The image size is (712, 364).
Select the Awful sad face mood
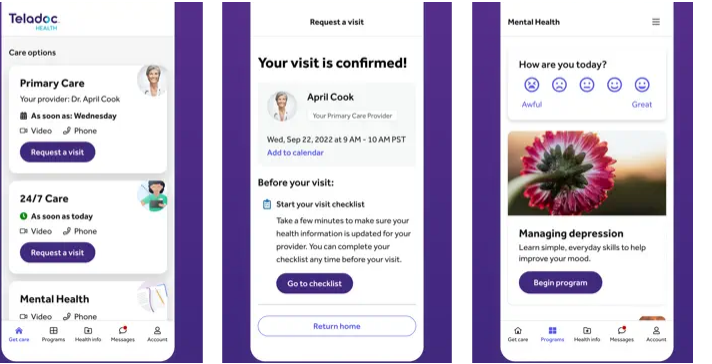[x=532, y=85]
